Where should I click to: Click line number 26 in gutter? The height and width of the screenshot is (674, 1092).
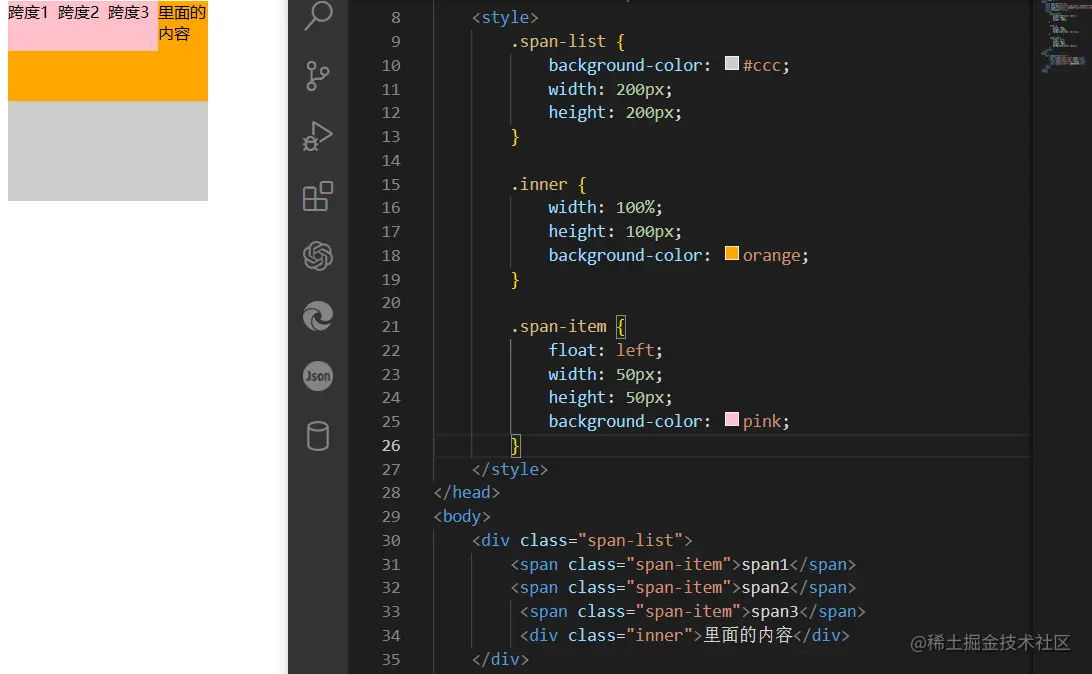(x=391, y=446)
